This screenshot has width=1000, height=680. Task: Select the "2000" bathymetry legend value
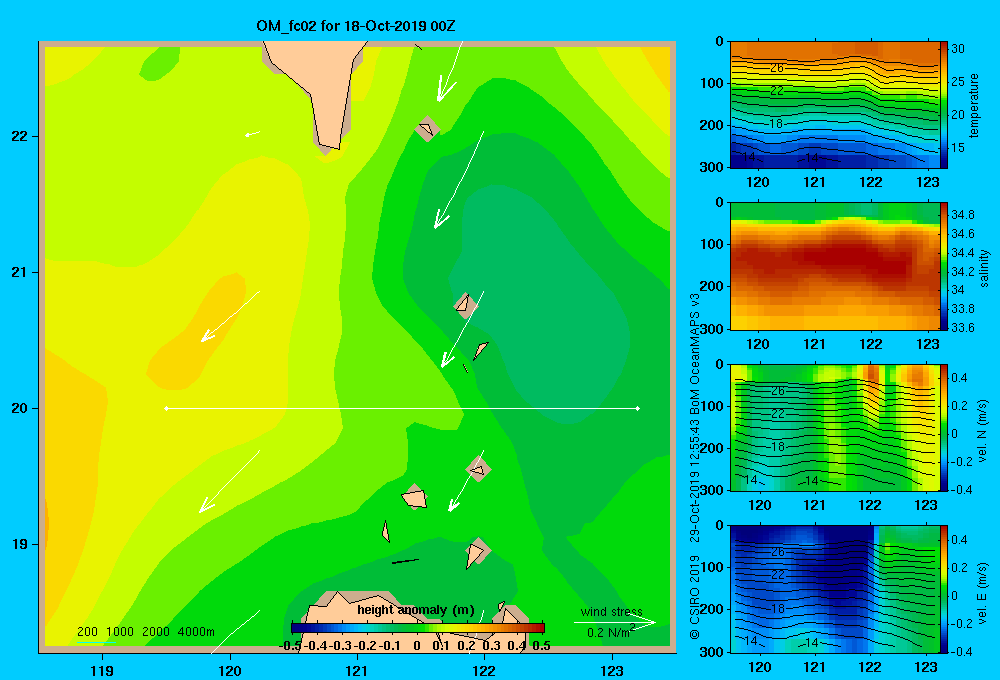[x=156, y=632]
